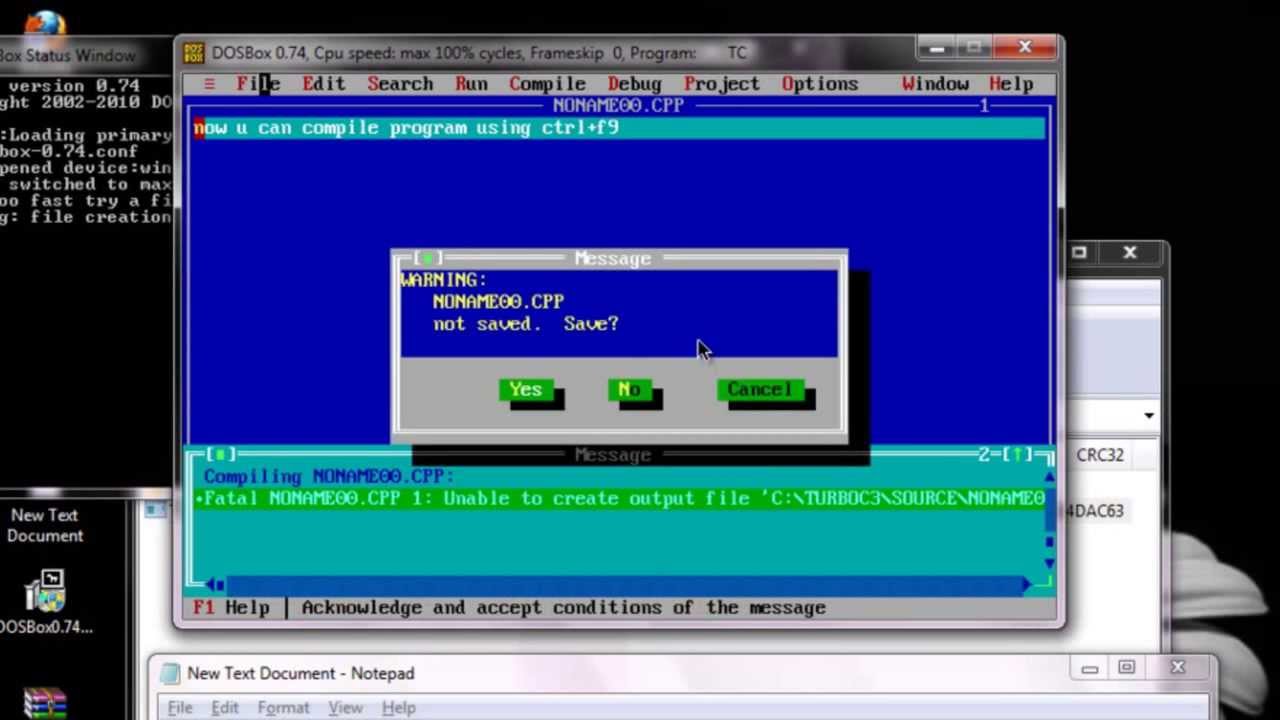Open the Edit menu in Notepad
Image resolution: width=1280 pixels, height=720 pixels.
pyautogui.click(x=225, y=707)
